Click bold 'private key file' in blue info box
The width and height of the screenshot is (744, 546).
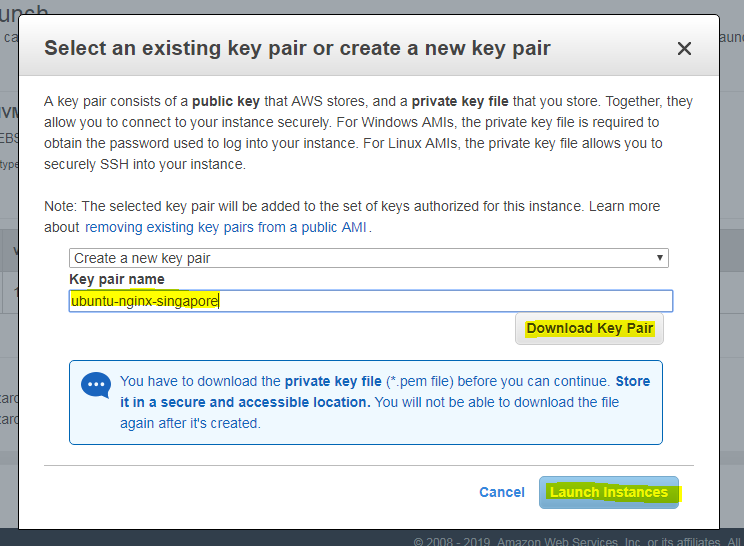coord(333,381)
